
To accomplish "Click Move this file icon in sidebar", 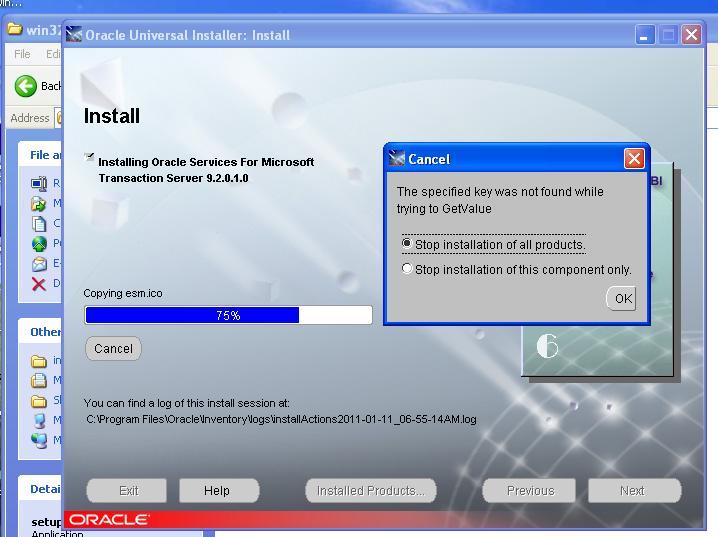I will point(39,203).
